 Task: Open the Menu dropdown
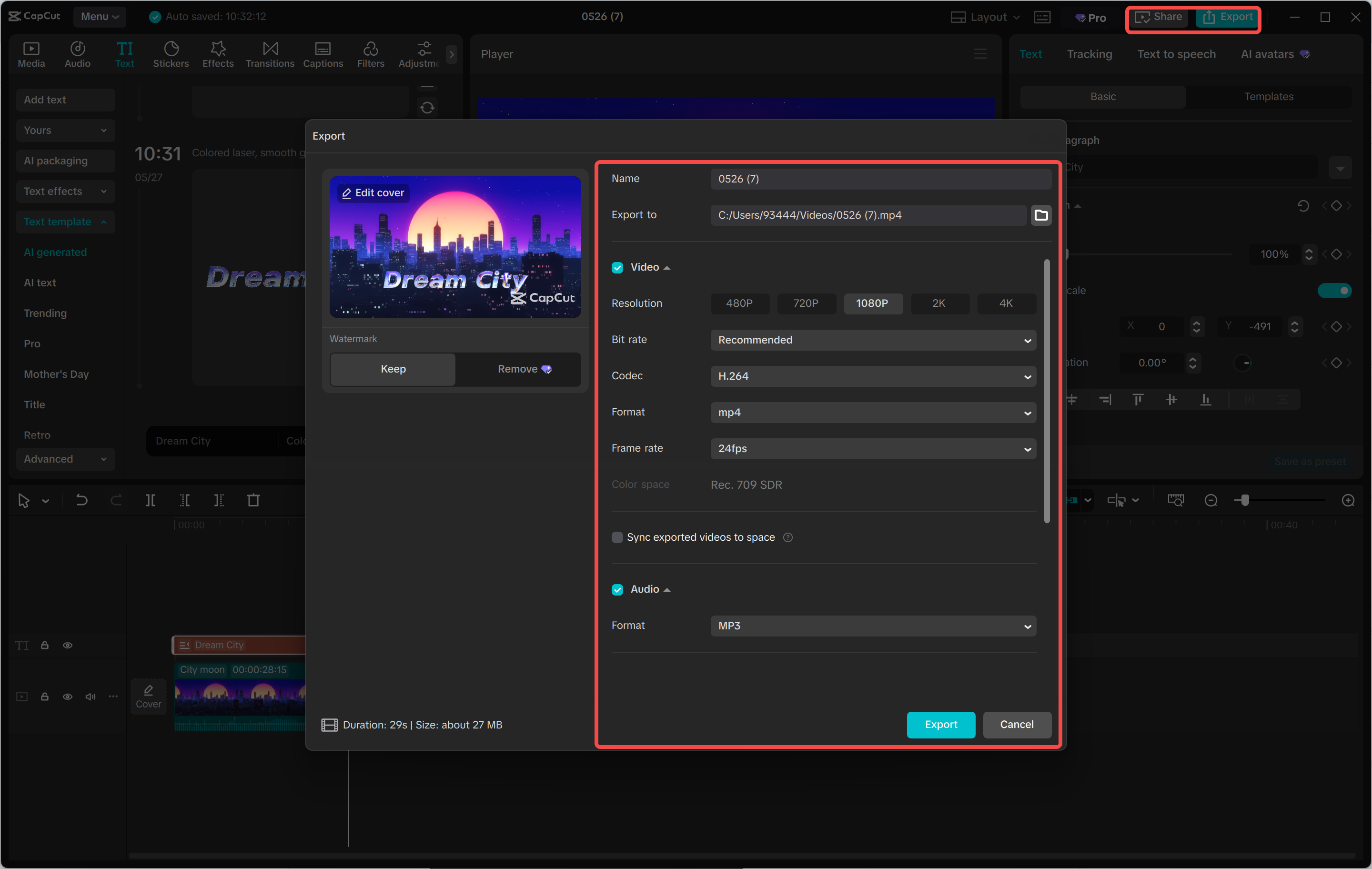pos(99,17)
